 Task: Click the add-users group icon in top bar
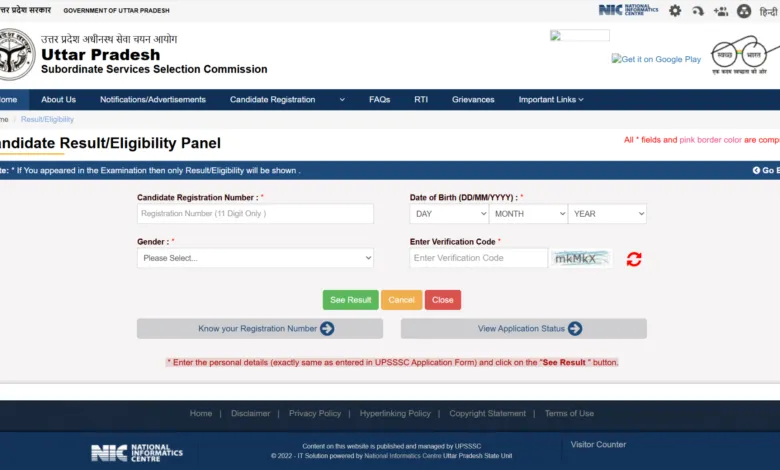tap(719, 11)
